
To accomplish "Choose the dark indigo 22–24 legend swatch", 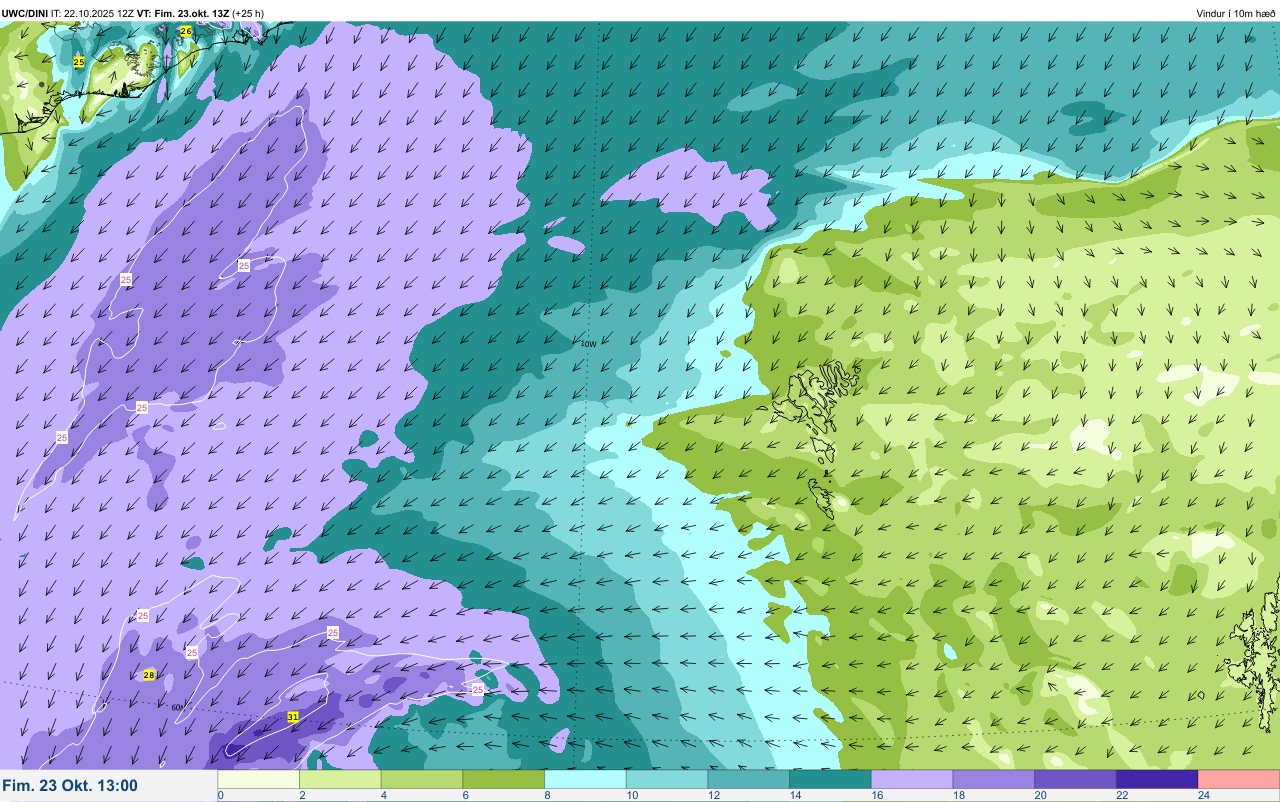I will tap(1156, 779).
